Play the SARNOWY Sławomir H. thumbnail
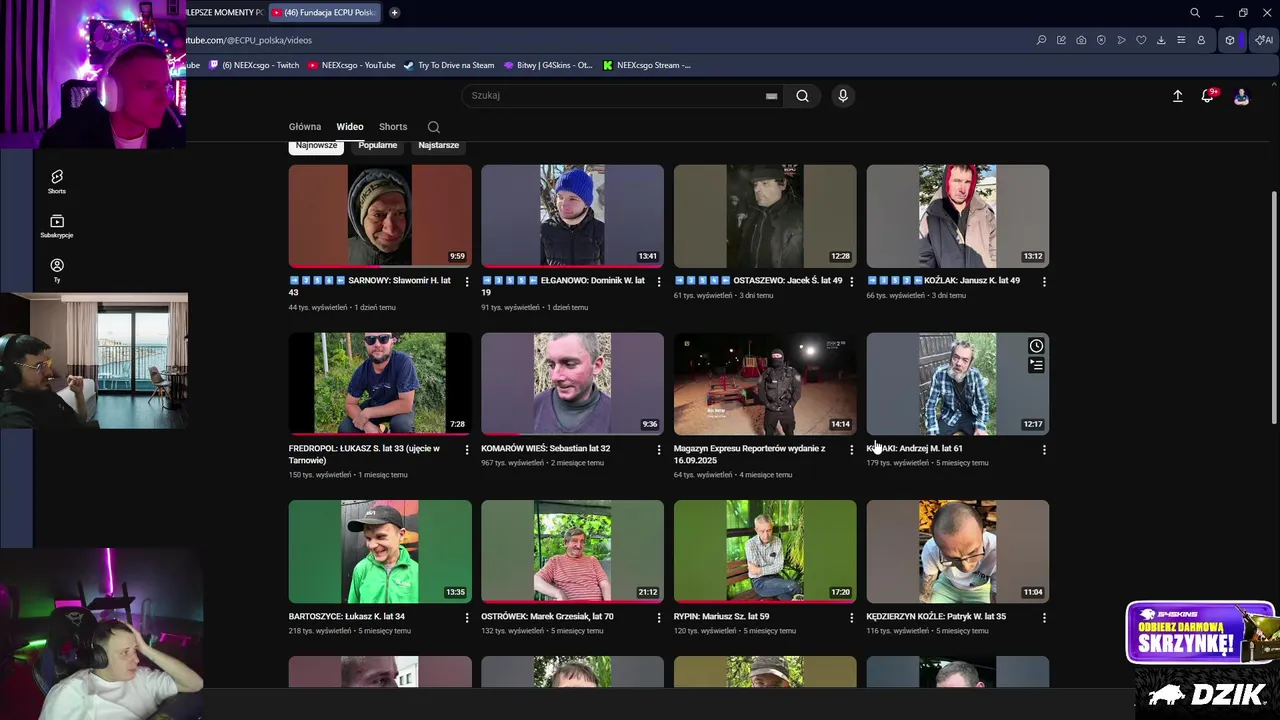This screenshot has height=720, width=1280. point(380,216)
